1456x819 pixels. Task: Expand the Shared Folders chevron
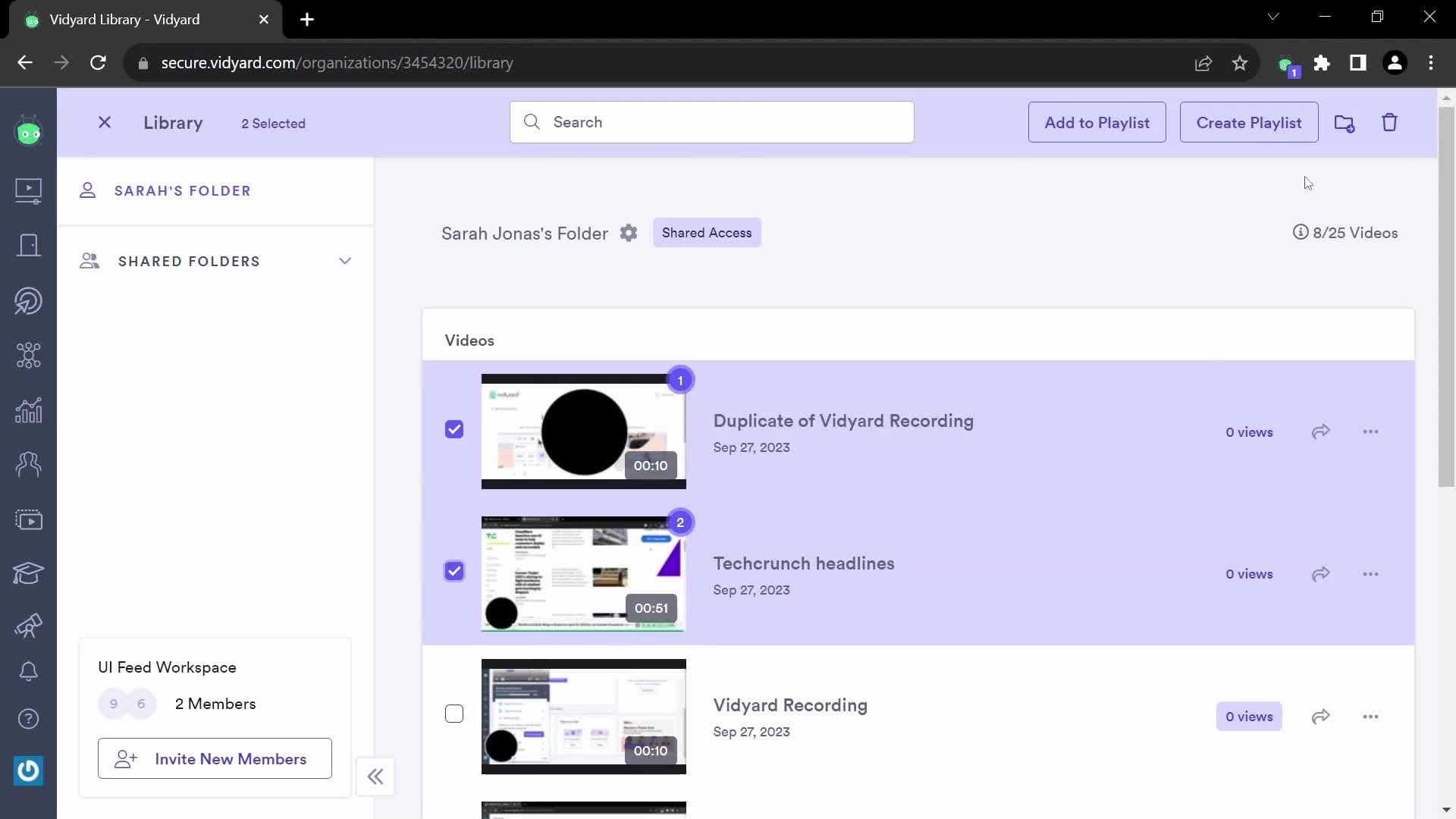pos(345,261)
